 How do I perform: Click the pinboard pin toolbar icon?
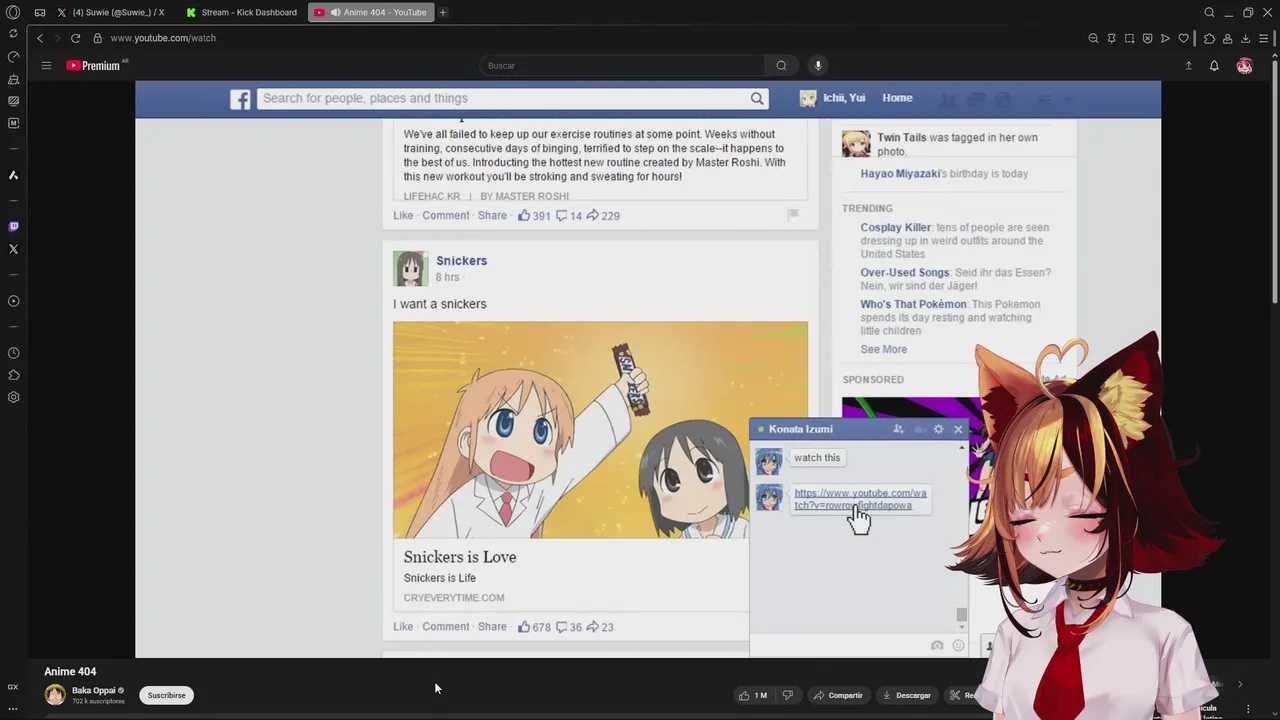click(1111, 38)
